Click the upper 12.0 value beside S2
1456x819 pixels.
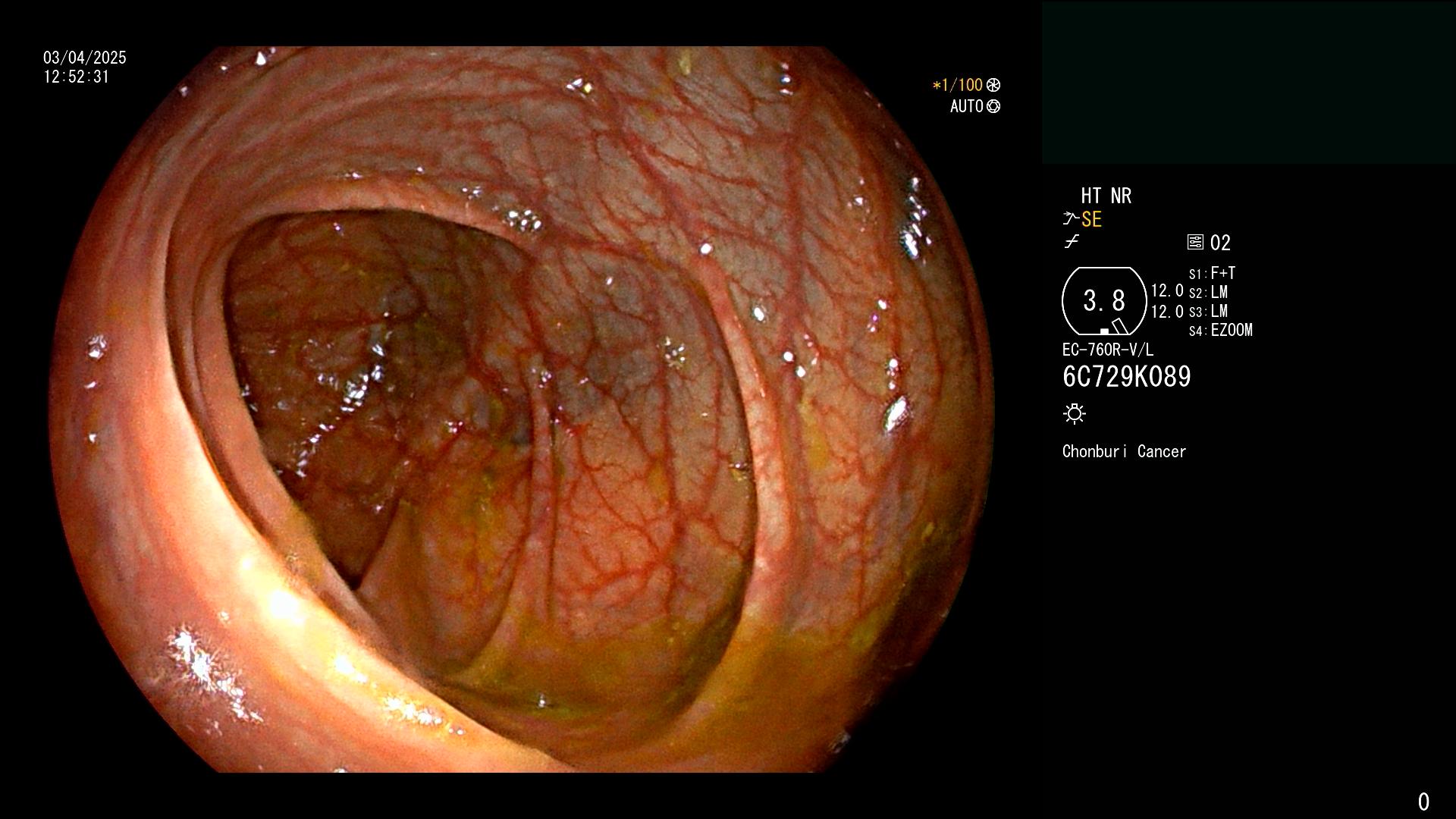click(1167, 290)
